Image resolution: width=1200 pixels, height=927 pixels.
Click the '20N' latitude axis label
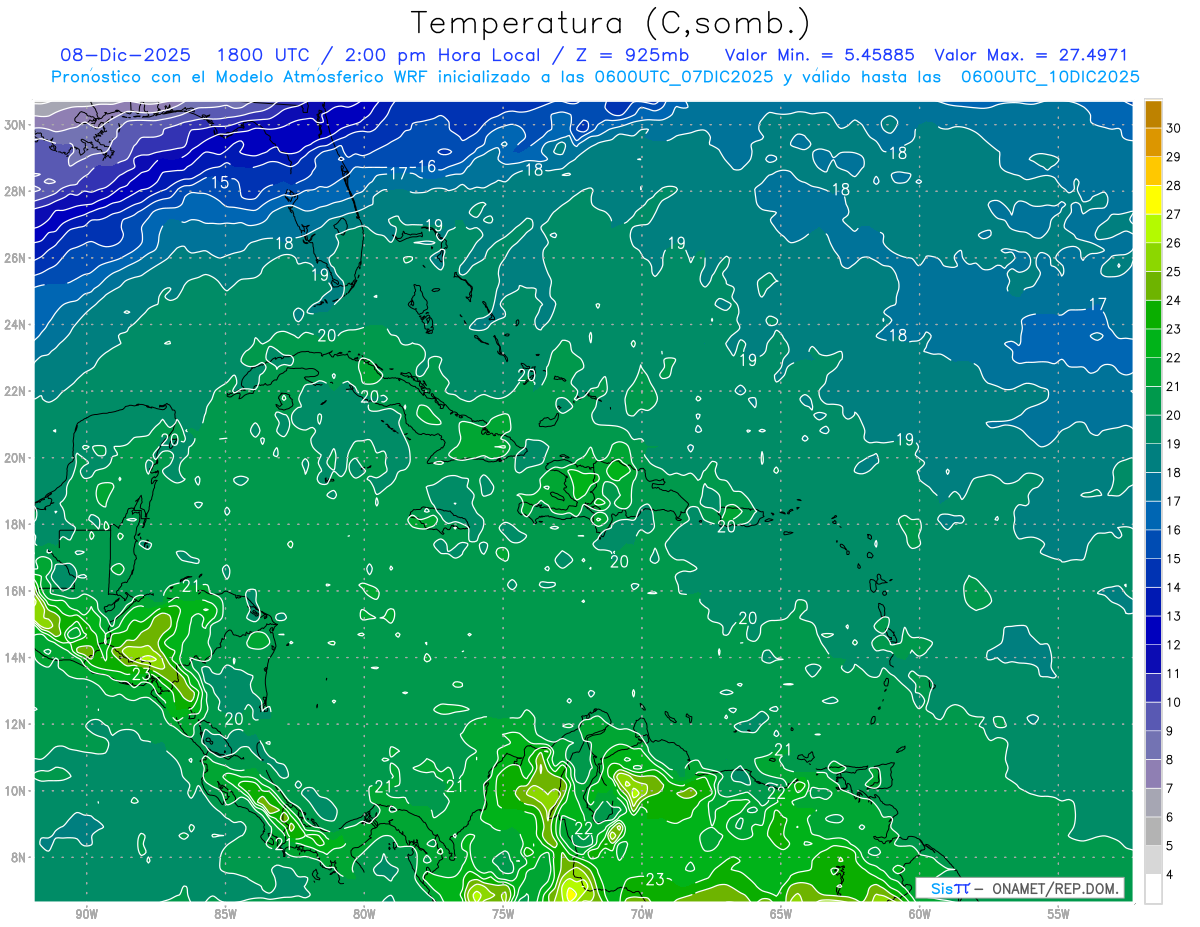[x=15, y=457]
